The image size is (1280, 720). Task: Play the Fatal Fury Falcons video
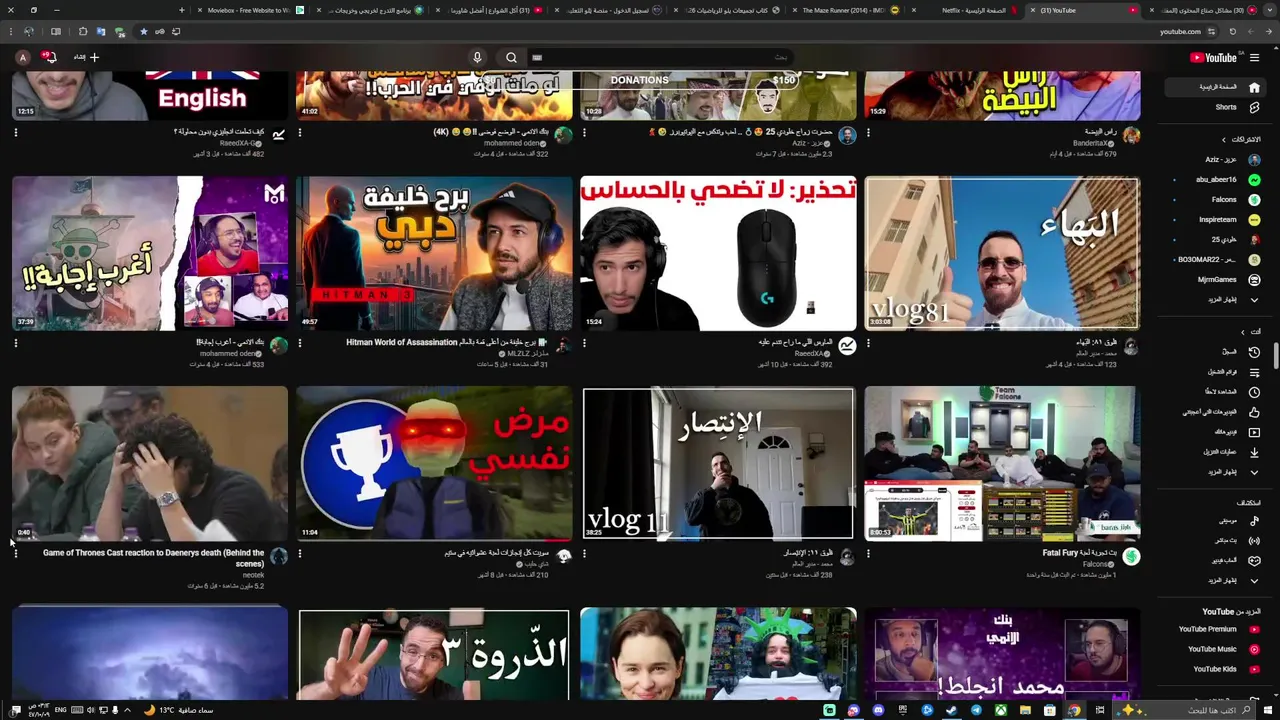coord(1002,464)
